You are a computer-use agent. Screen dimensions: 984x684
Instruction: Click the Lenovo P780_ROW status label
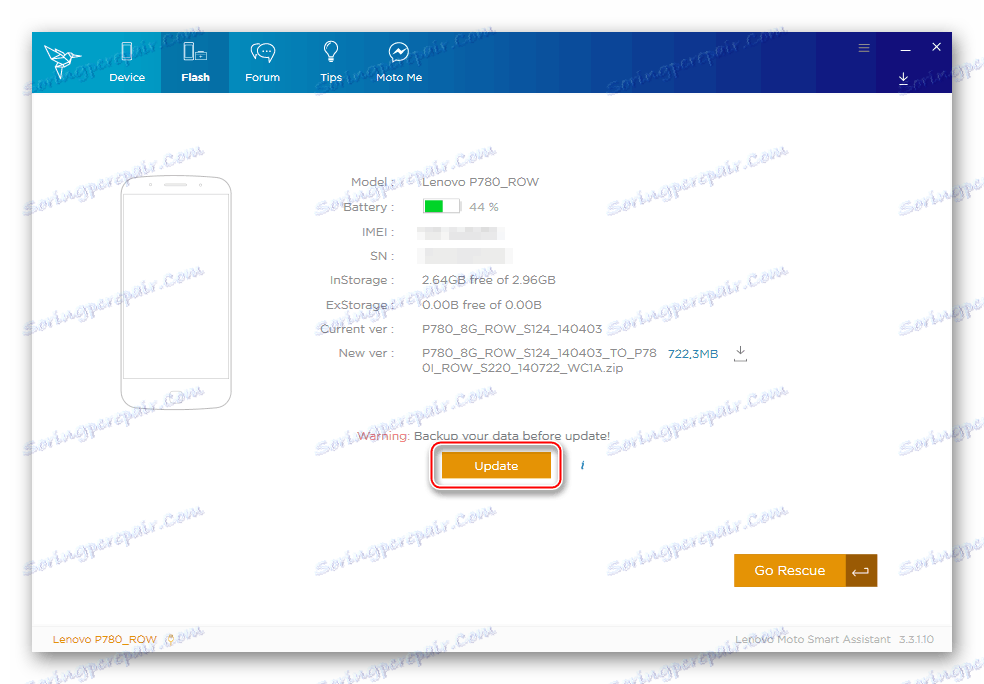coord(105,639)
